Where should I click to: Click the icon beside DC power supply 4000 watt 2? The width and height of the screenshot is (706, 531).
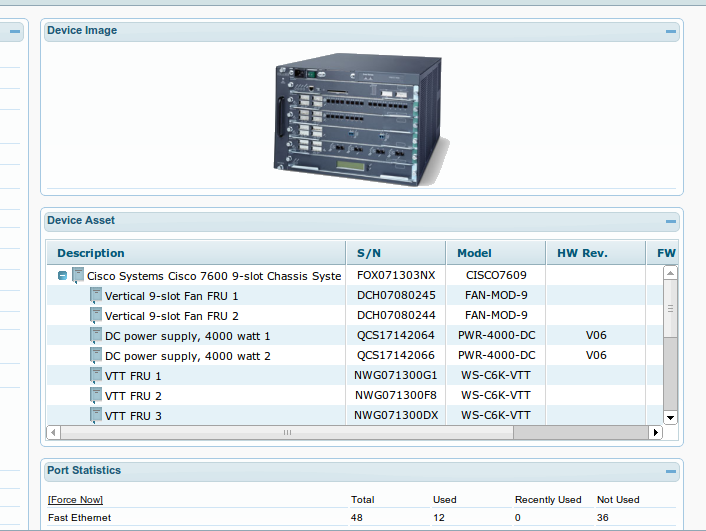(95, 355)
